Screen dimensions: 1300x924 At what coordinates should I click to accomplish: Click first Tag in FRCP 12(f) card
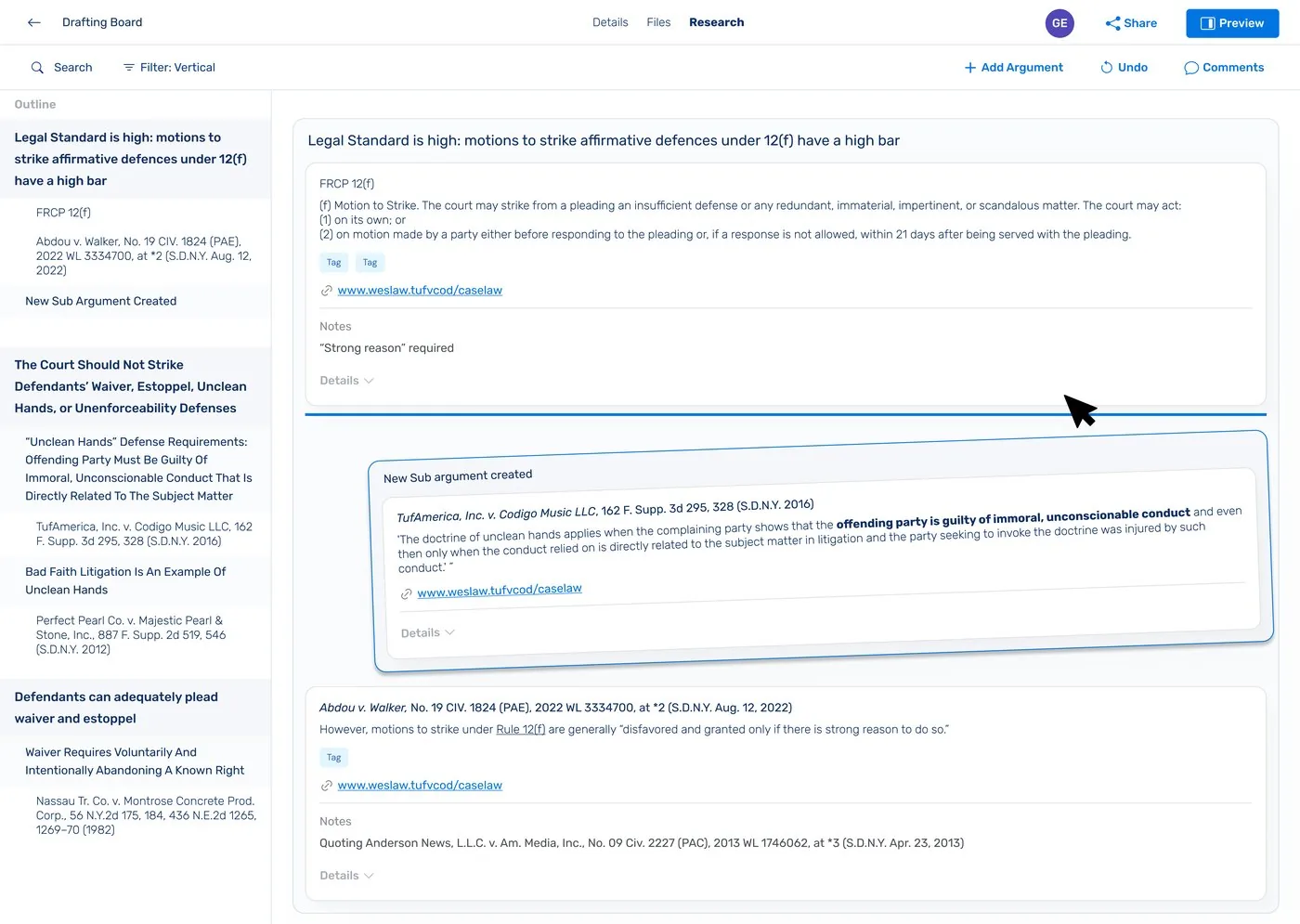tap(334, 263)
